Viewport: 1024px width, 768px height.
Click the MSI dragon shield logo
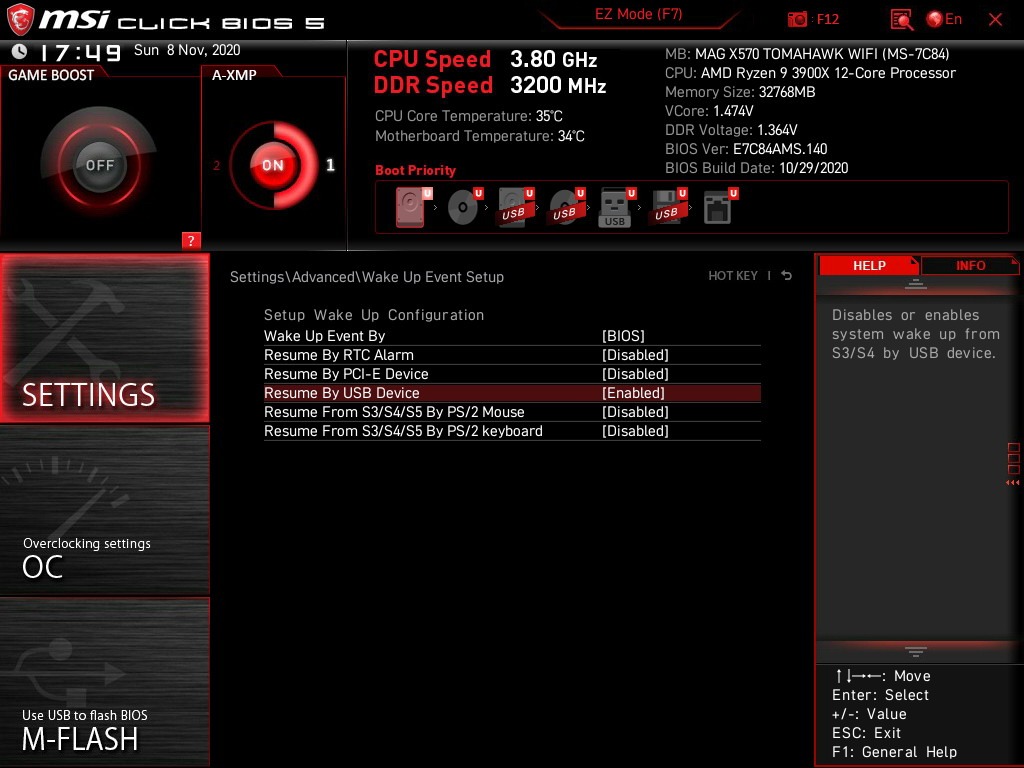point(20,20)
